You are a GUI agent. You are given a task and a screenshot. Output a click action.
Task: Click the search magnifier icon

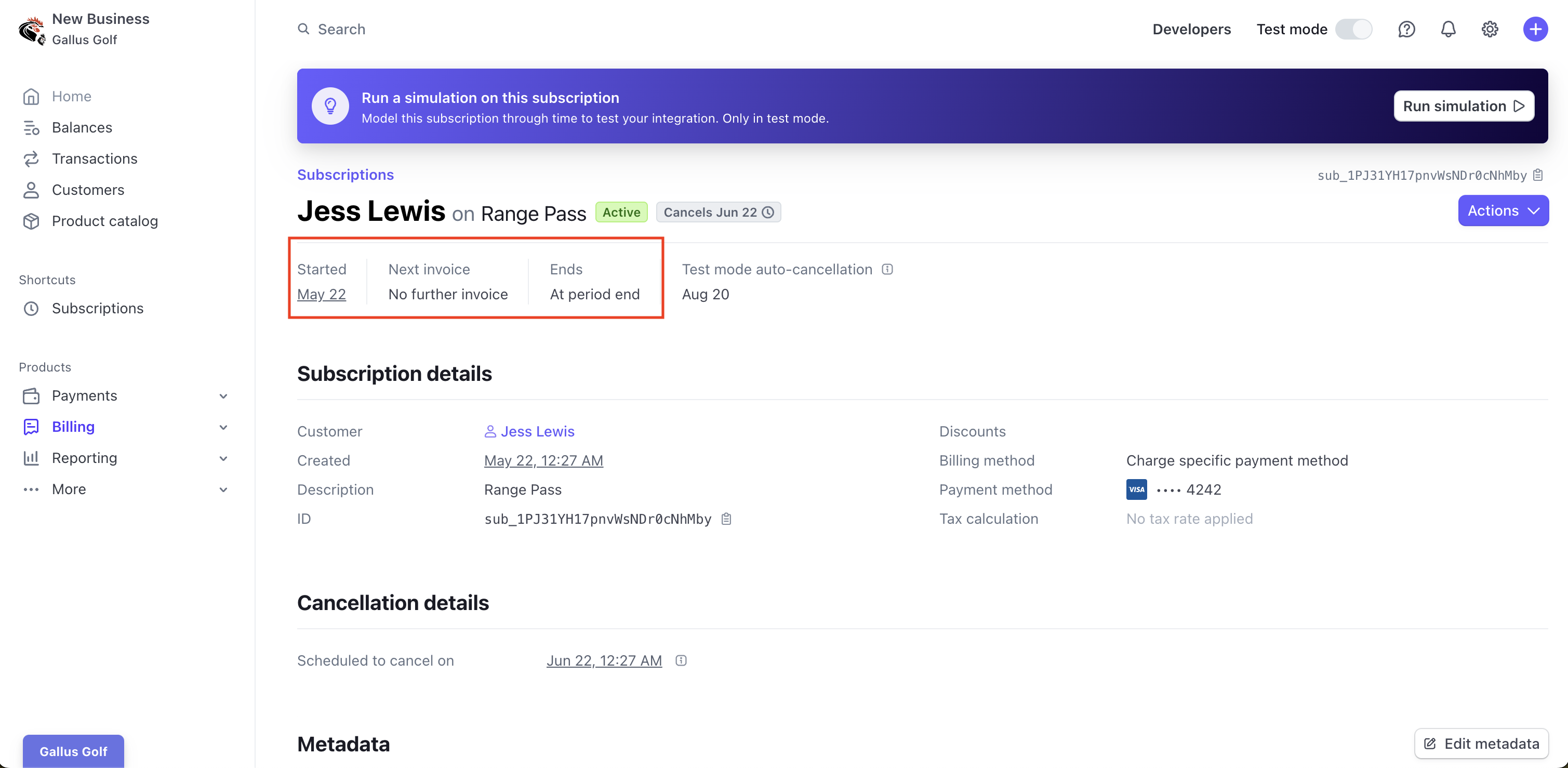(x=303, y=29)
